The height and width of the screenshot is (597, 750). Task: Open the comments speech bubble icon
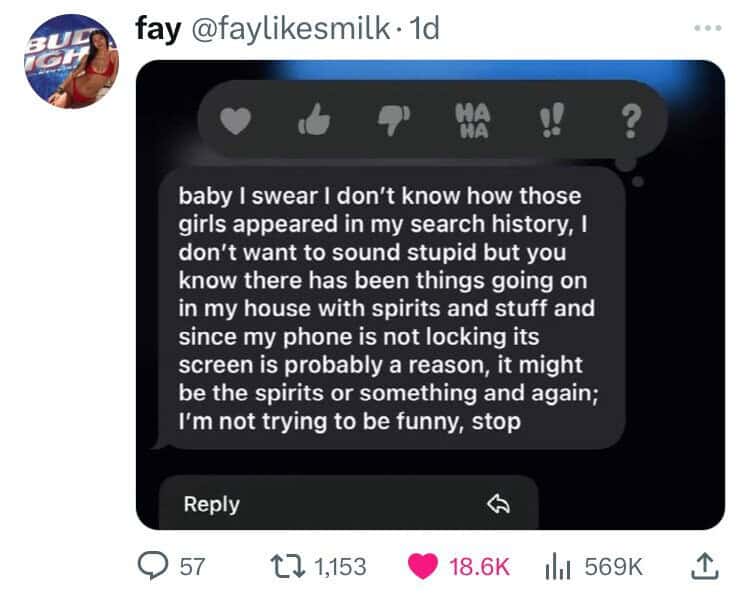pos(153,566)
